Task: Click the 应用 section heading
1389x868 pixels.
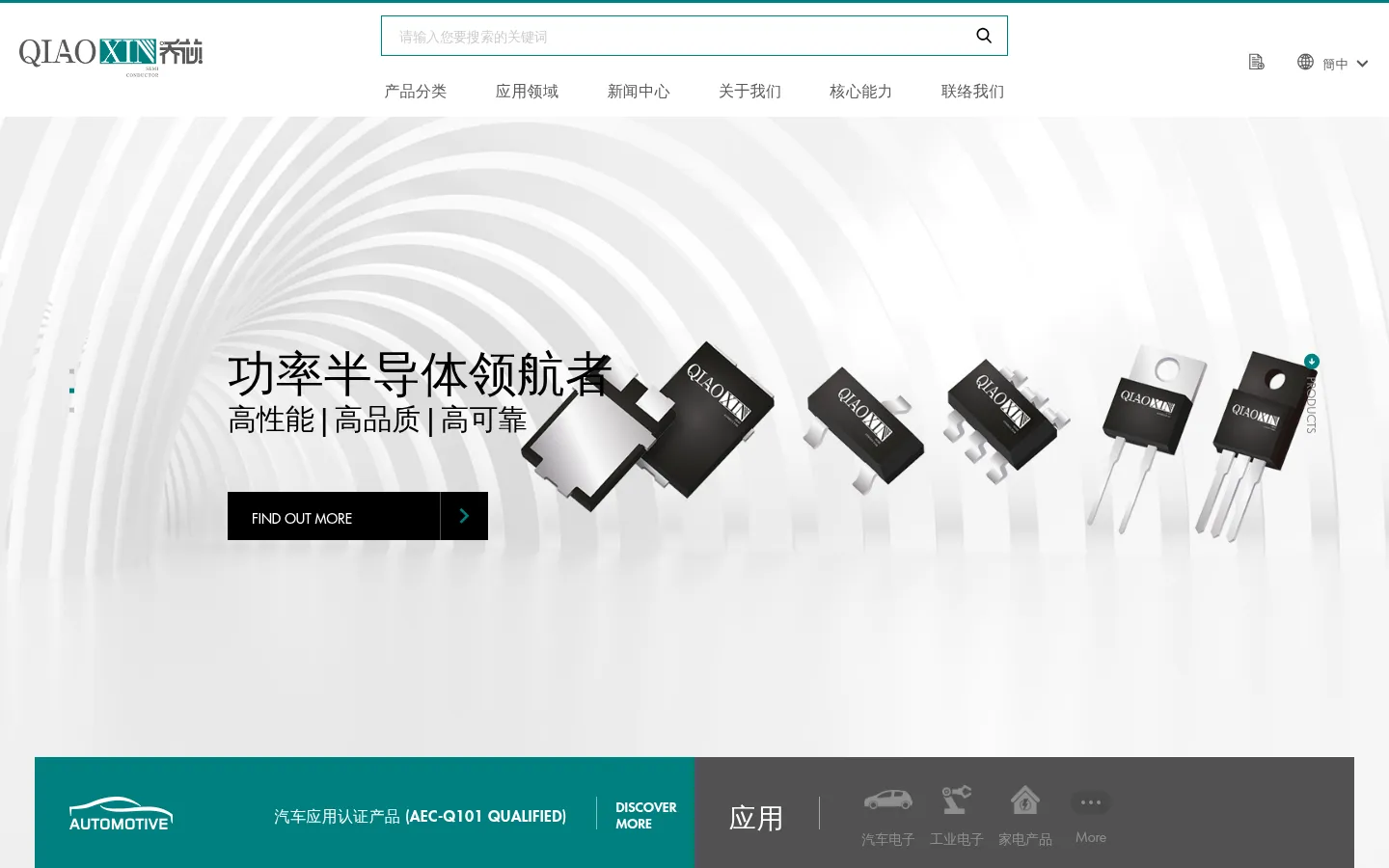Action: (756, 818)
